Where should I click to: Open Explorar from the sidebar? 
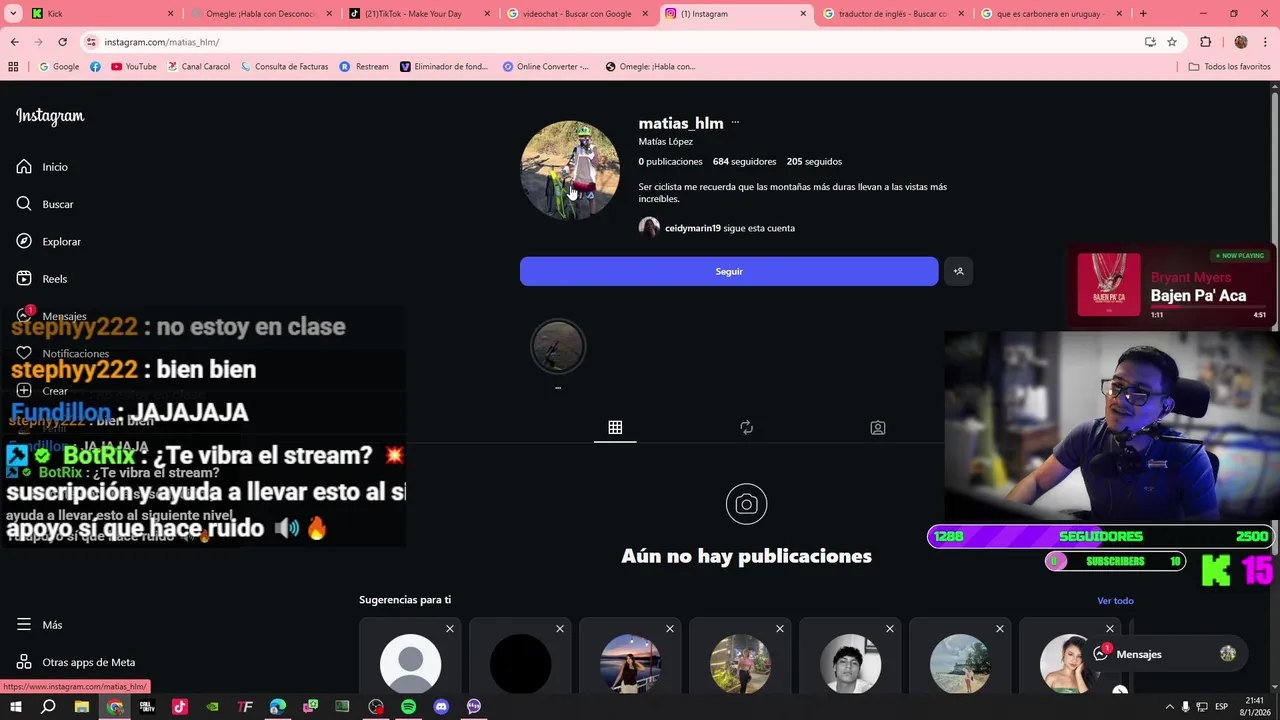point(48,241)
